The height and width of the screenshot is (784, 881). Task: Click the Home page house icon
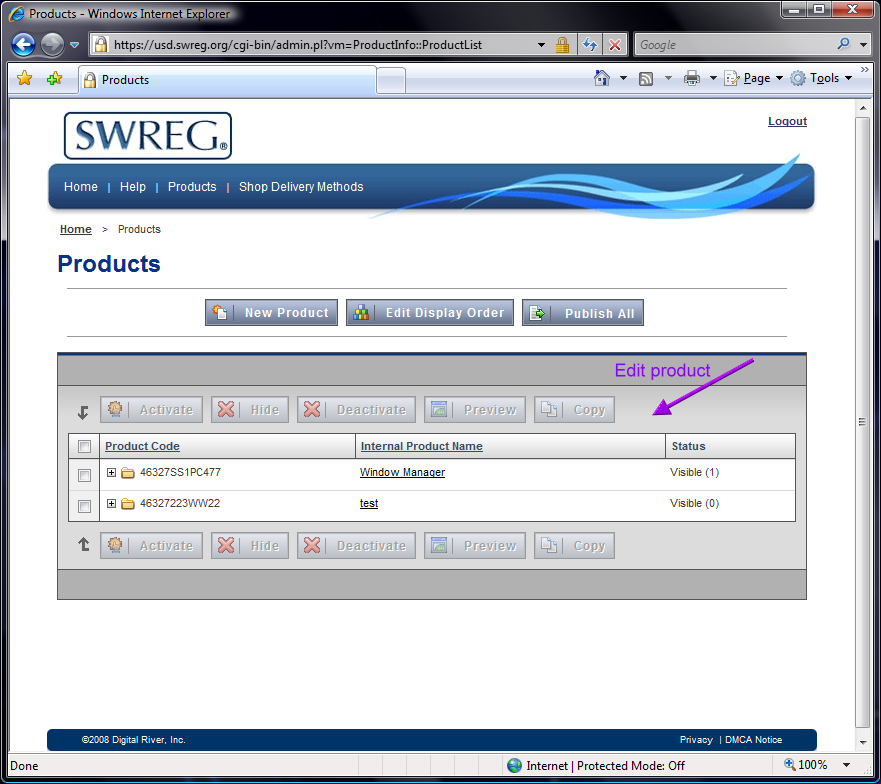[x=602, y=78]
